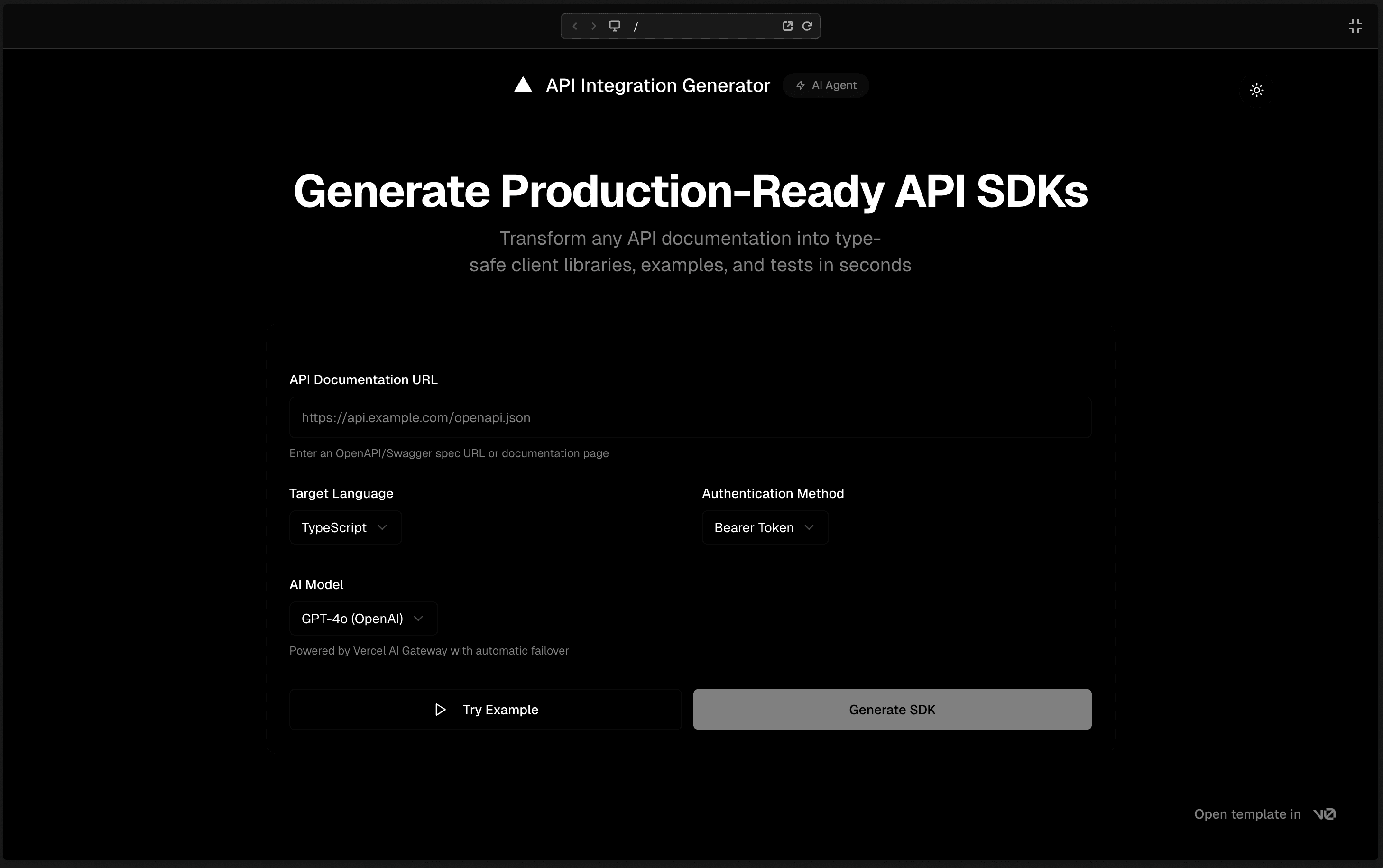Image resolution: width=1383 pixels, height=868 pixels.
Task: Open the Target Language dropdown showing TypeScript
Action: click(344, 527)
